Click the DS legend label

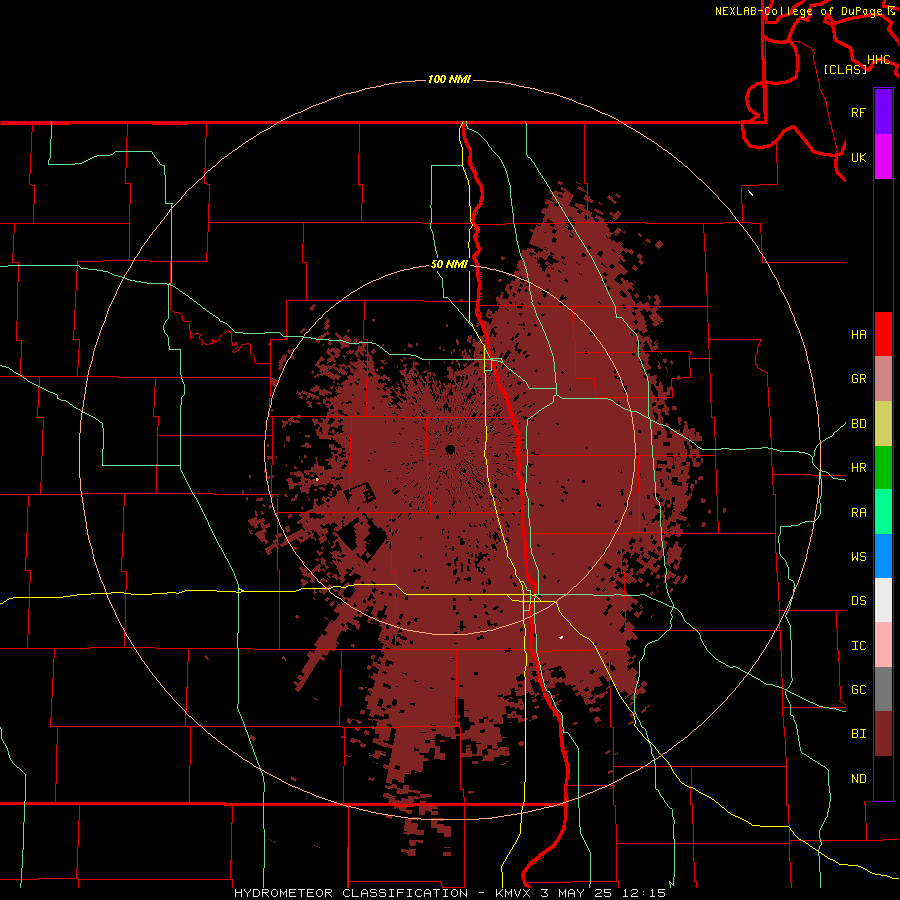coord(858,601)
